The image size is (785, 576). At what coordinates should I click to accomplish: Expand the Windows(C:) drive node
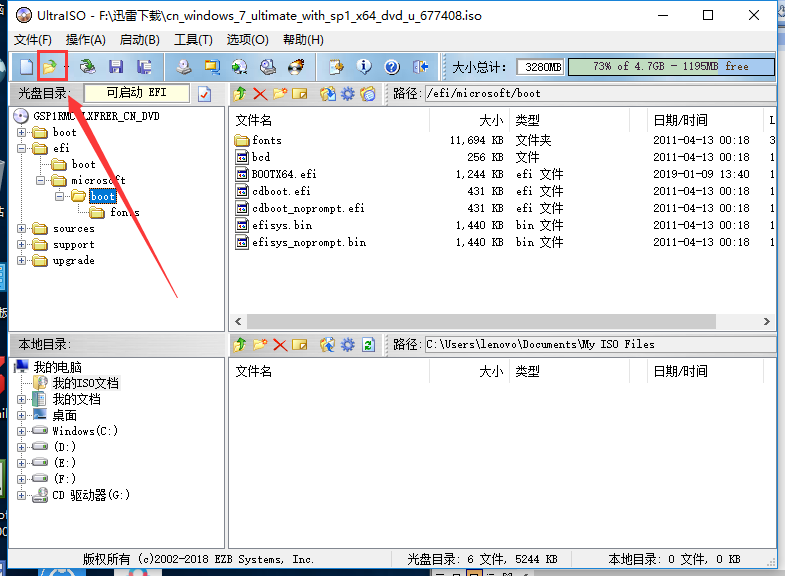22,431
